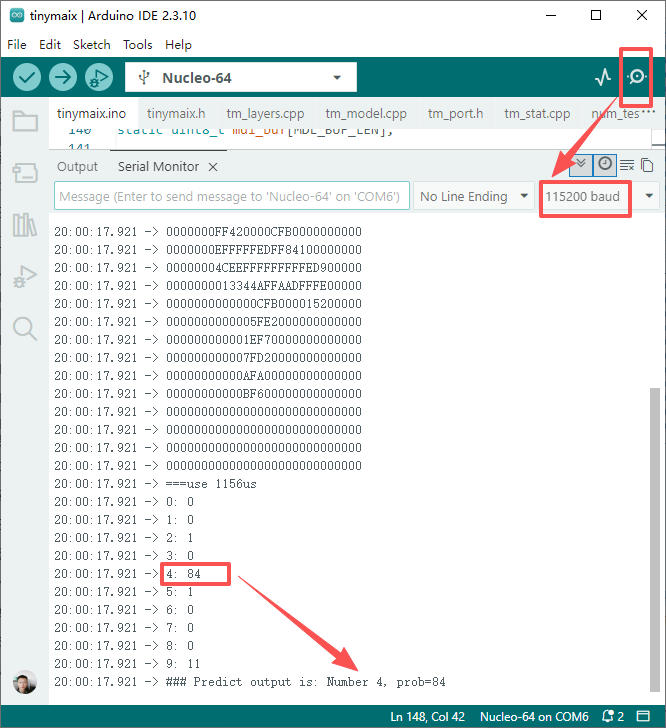Click the user profile avatar
666x728 pixels.
[x=25, y=682]
